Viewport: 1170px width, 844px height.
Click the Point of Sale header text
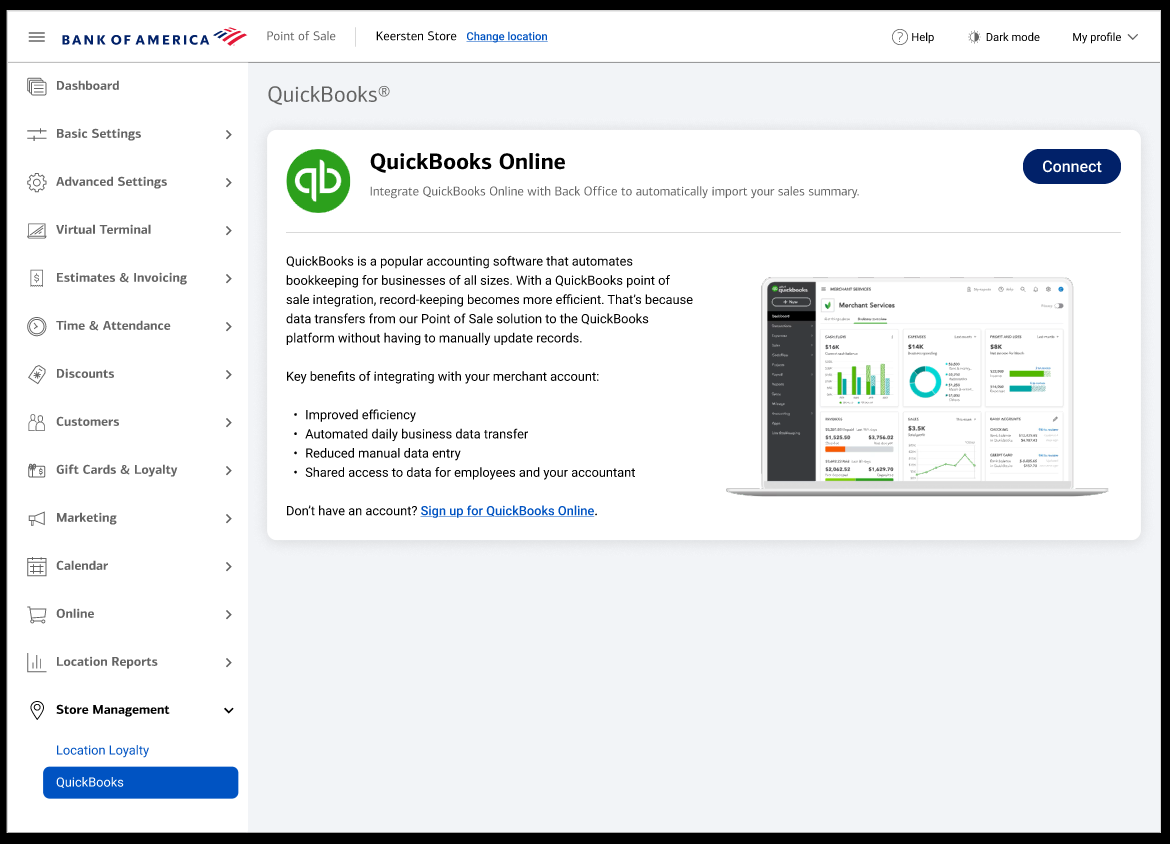301,36
